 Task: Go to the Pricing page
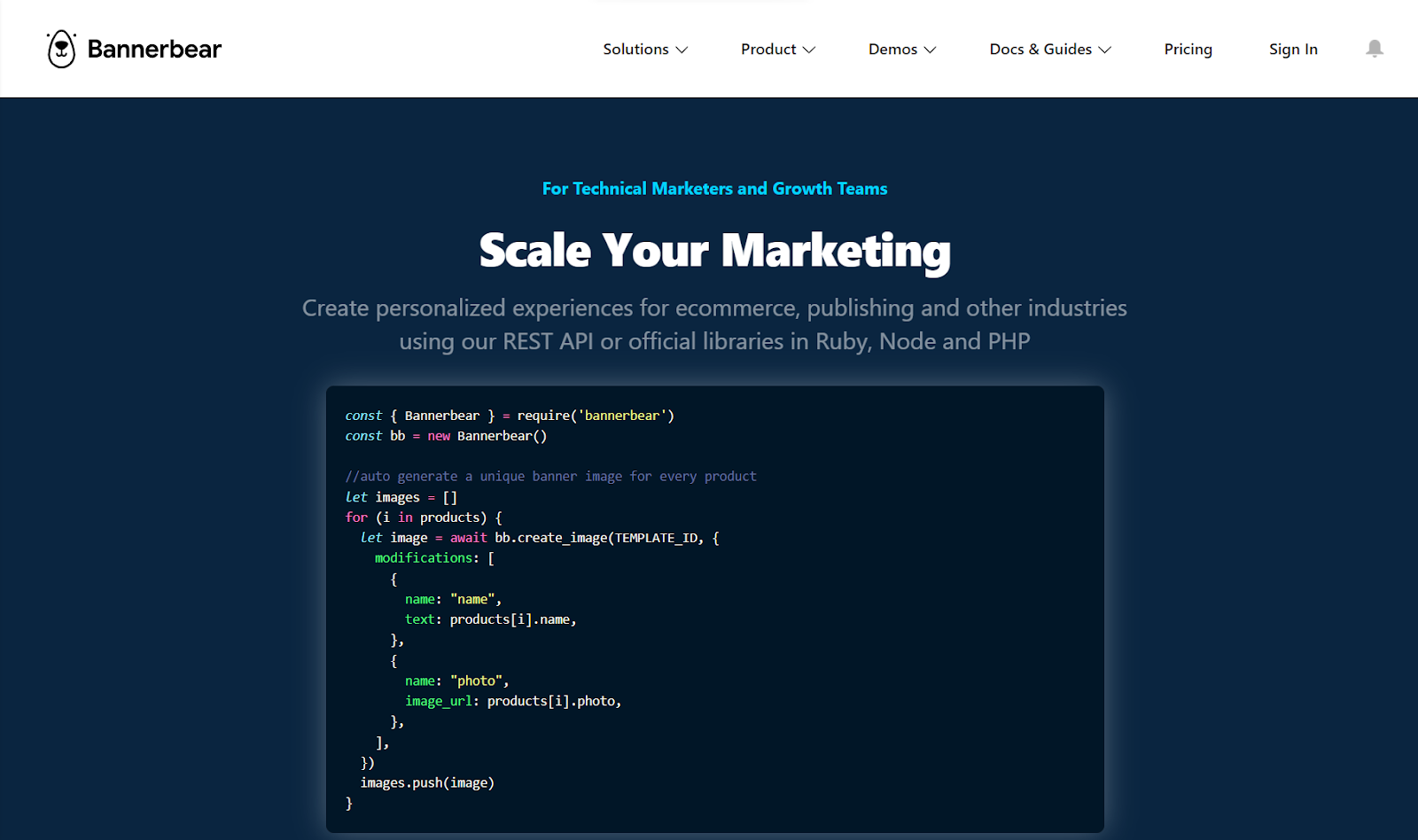pos(1188,50)
